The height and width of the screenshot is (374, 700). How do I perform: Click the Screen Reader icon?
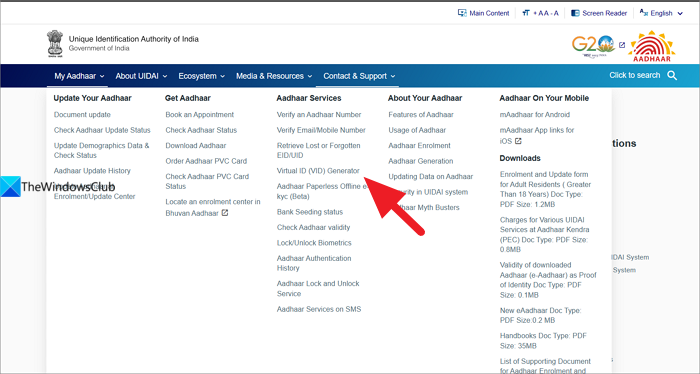tap(575, 13)
